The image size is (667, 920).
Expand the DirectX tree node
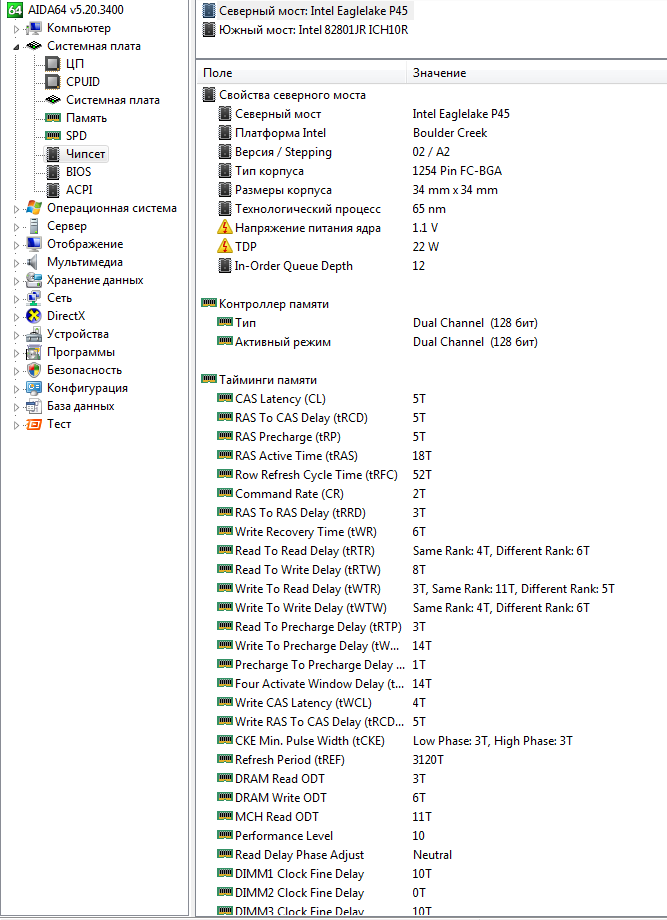[x=16, y=317]
